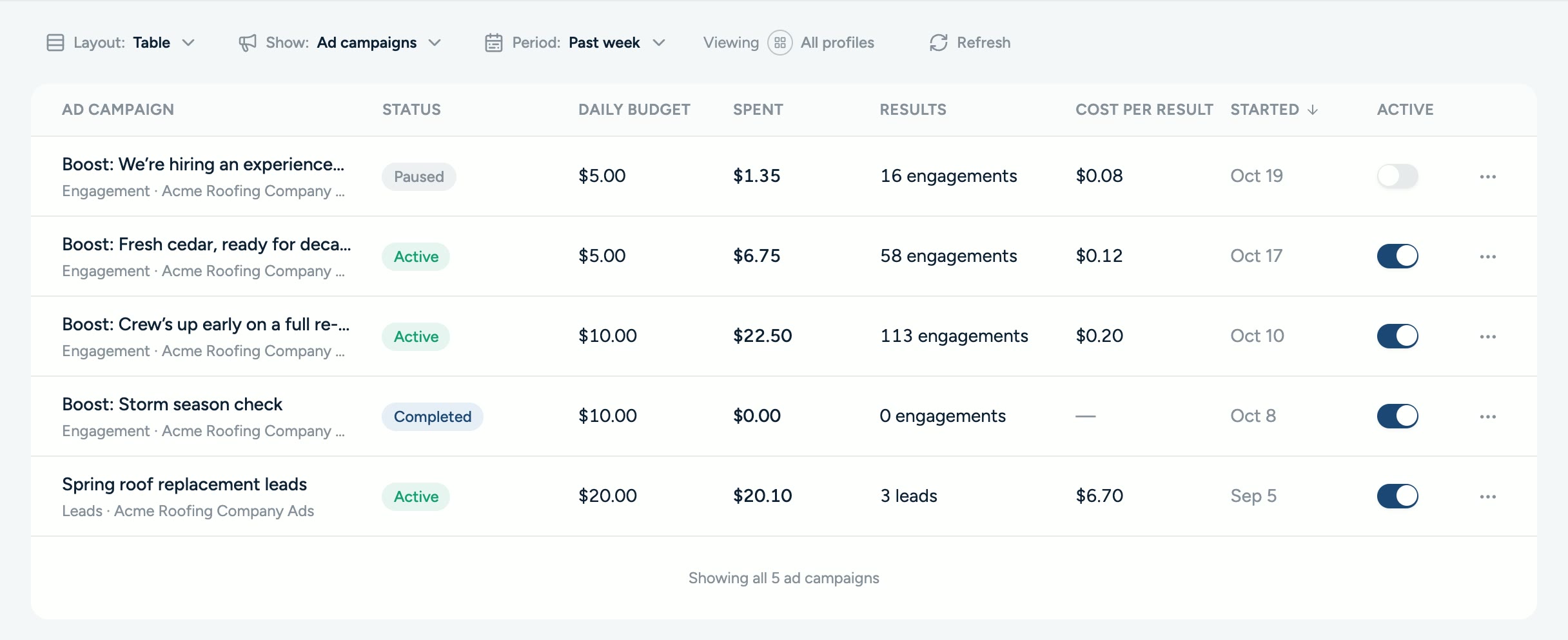Image resolution: width=1568 pixels, height=640 pixels.
Task: Open the Period Past week dropdown
Action: [x=575, y=43]
